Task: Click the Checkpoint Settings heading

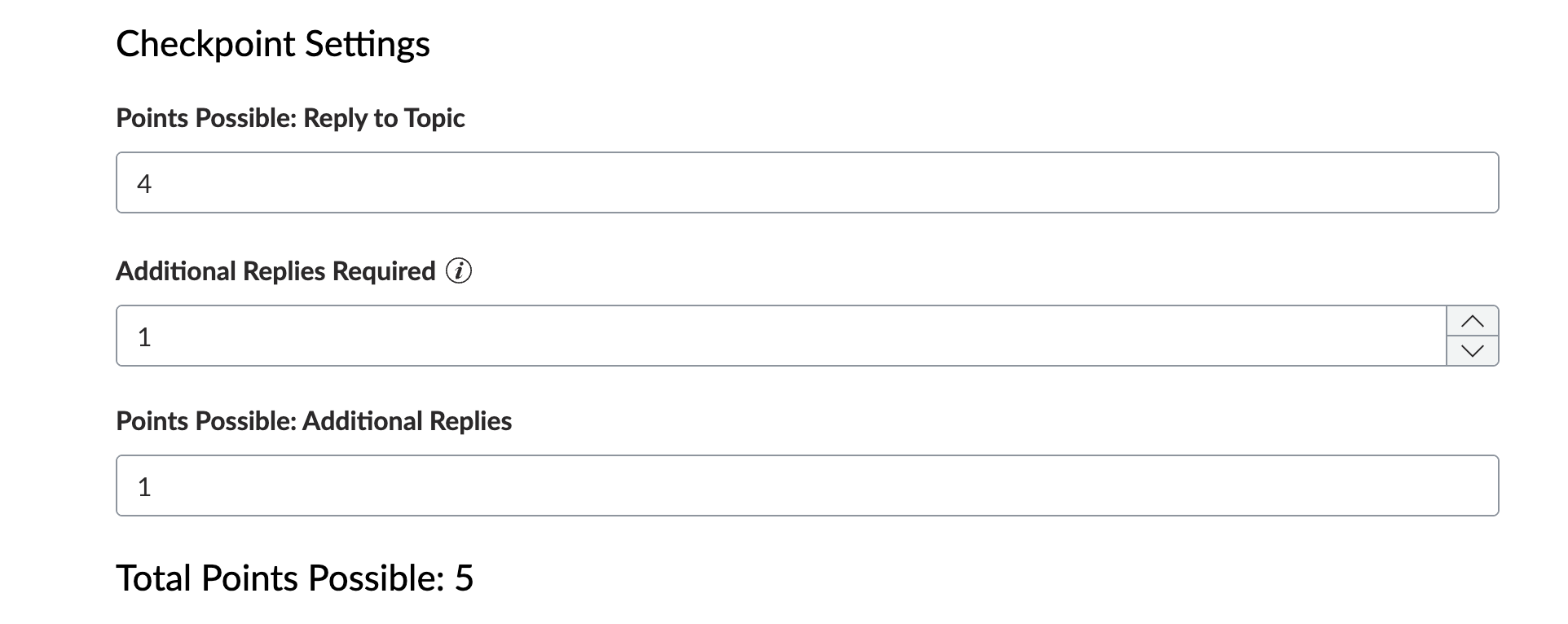Action: (273, 44)
